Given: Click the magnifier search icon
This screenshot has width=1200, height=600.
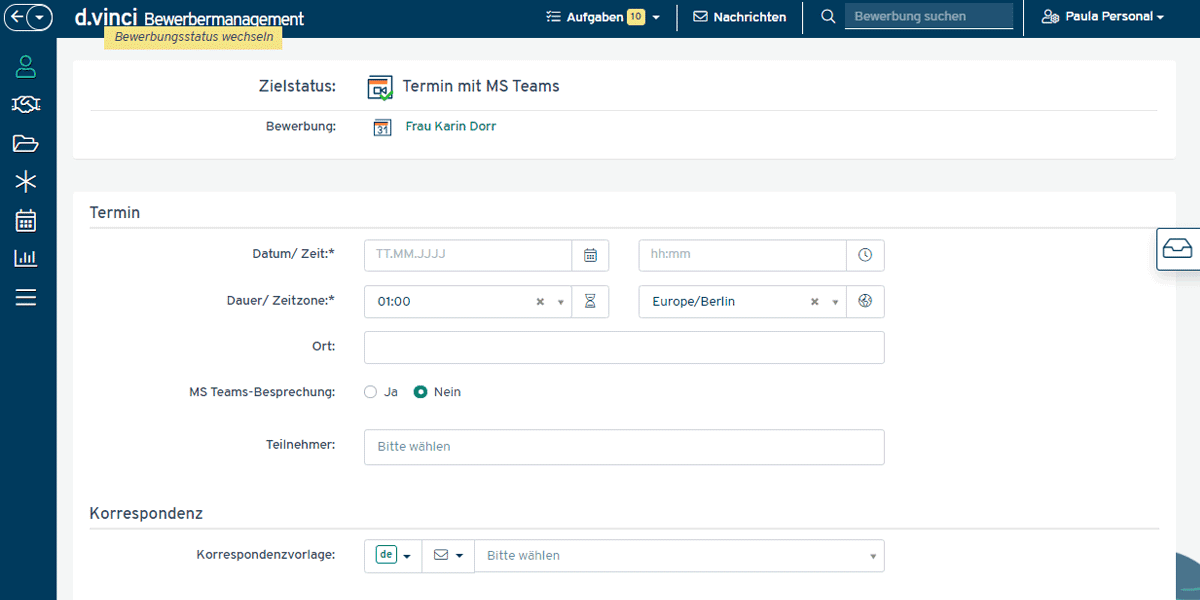Looking at the screenshot, I should tap(828, 17).
